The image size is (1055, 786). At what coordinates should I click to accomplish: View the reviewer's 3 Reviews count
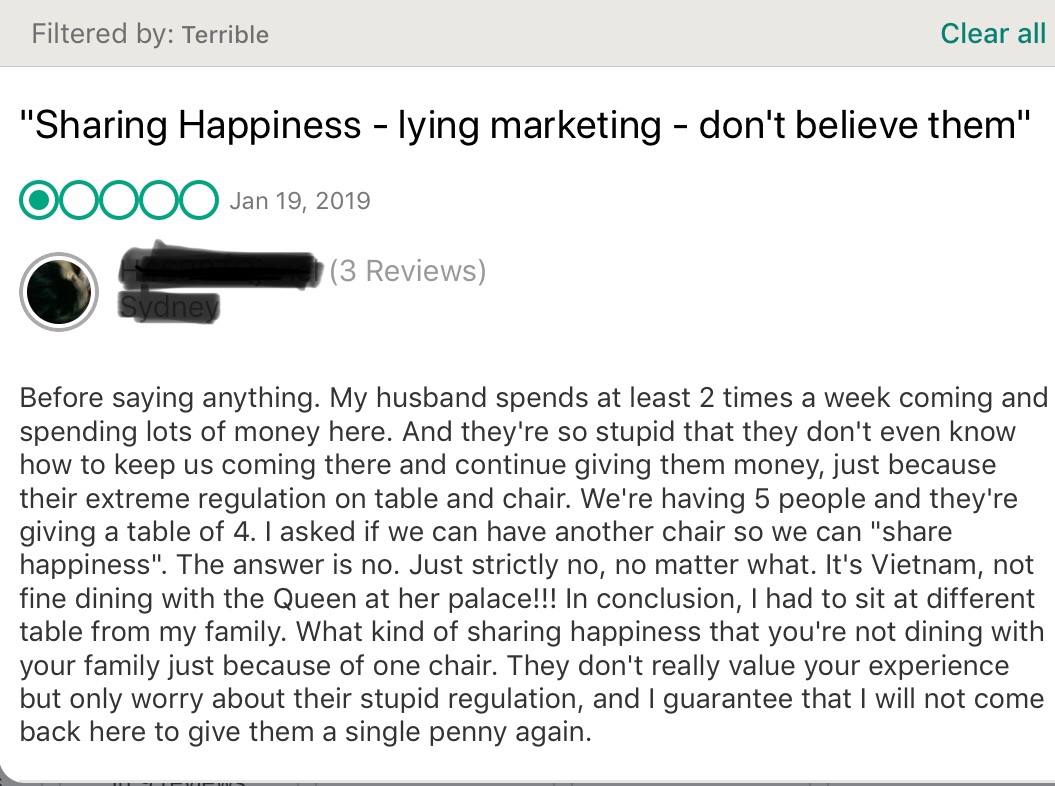[x=408, y=271]
